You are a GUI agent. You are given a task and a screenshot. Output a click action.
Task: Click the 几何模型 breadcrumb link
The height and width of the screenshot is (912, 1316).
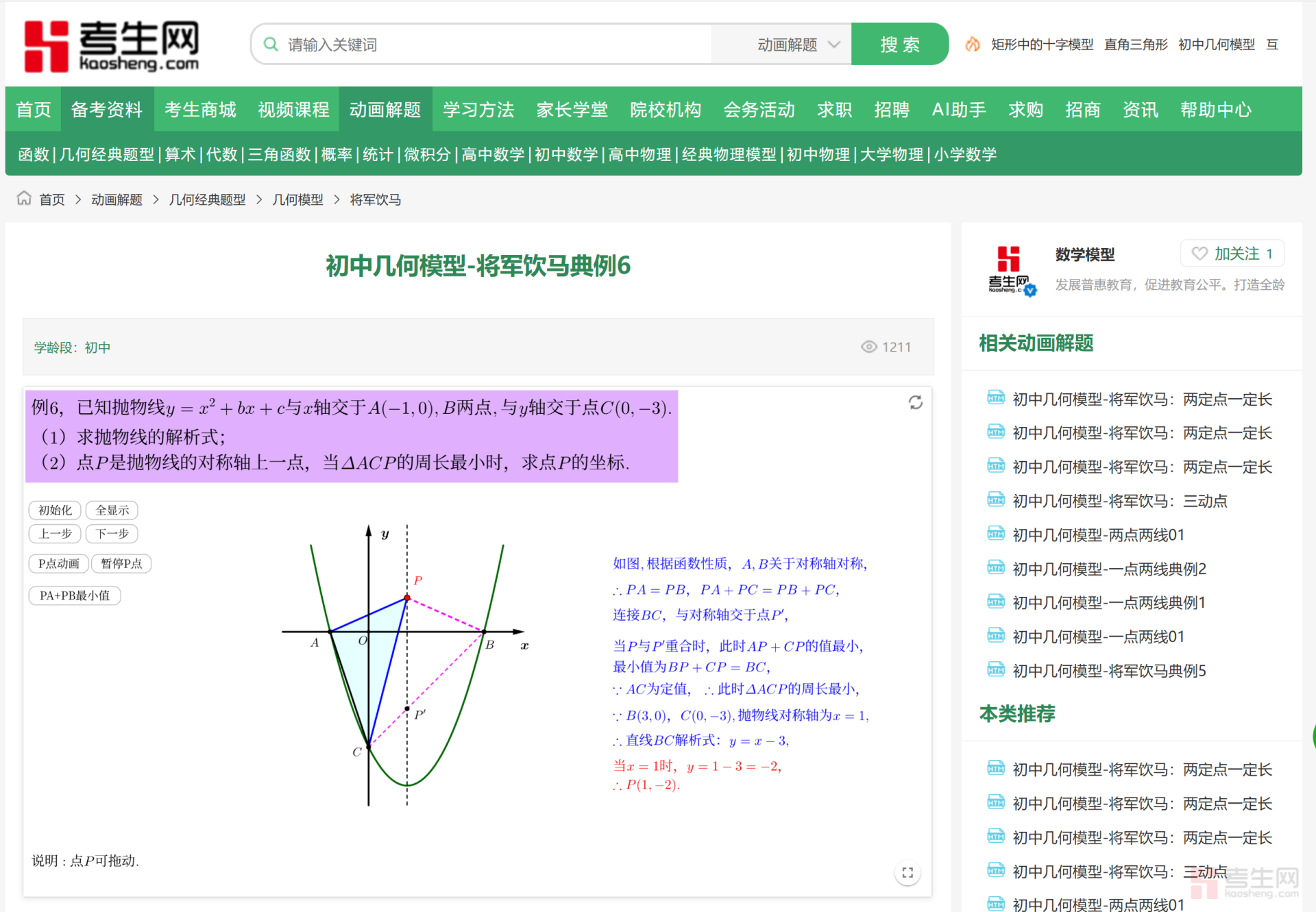pos(297,199)
